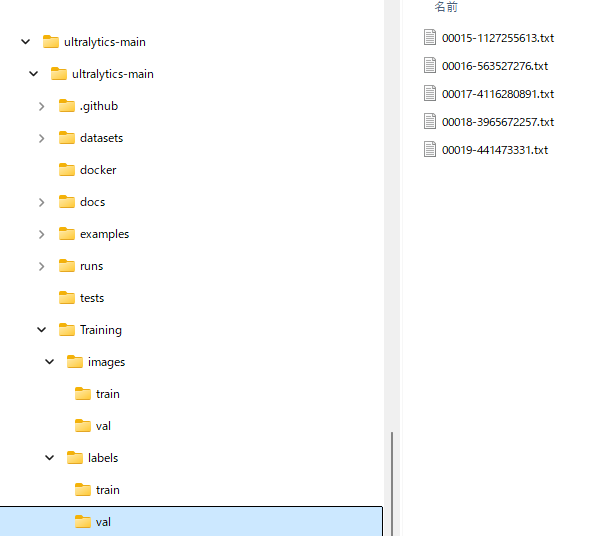Expand the .github folder
Screen dimensions: 606x536
click(41, 106)
